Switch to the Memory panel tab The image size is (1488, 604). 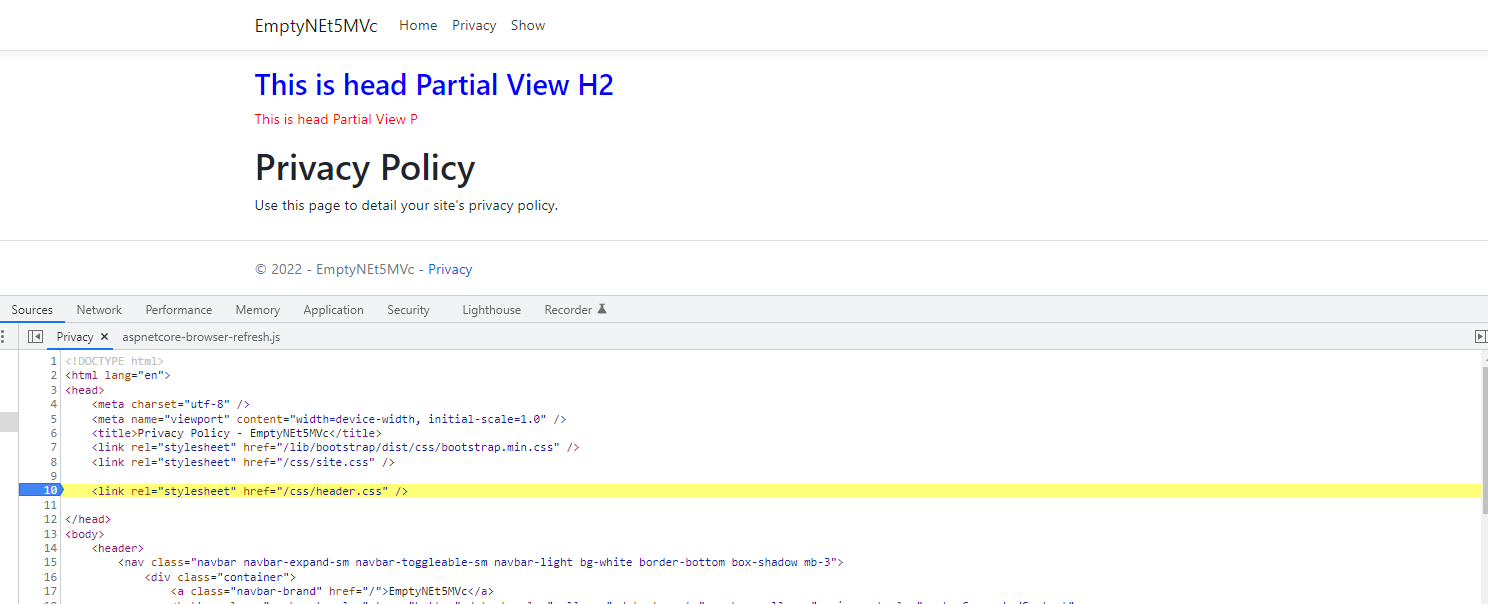pyautogui.click(x=258, y=310)
